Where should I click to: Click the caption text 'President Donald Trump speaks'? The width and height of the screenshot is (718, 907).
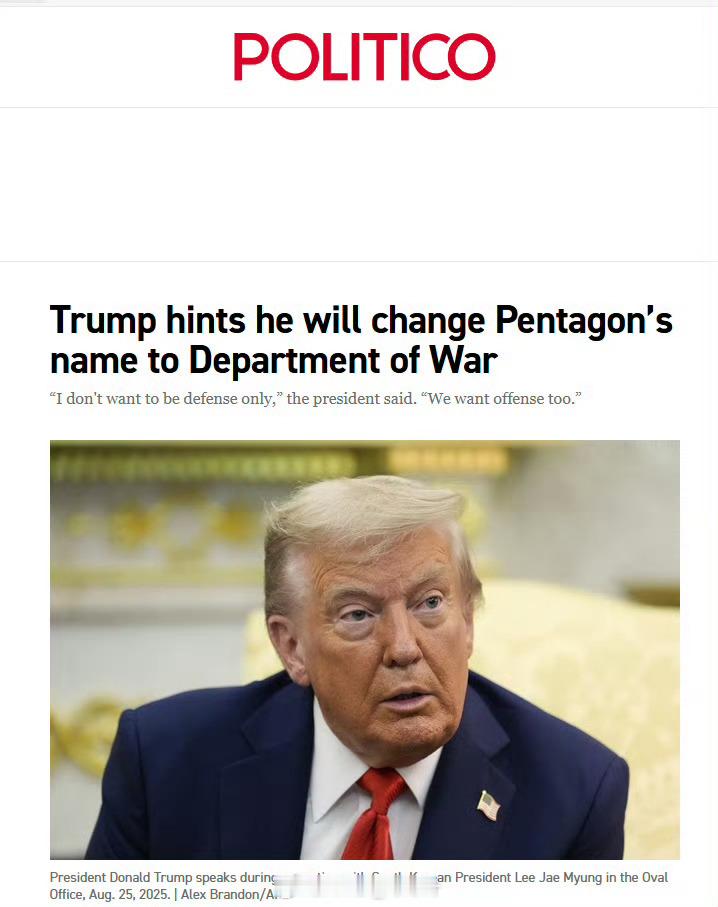pyautogui.click(x=143, y=877)
